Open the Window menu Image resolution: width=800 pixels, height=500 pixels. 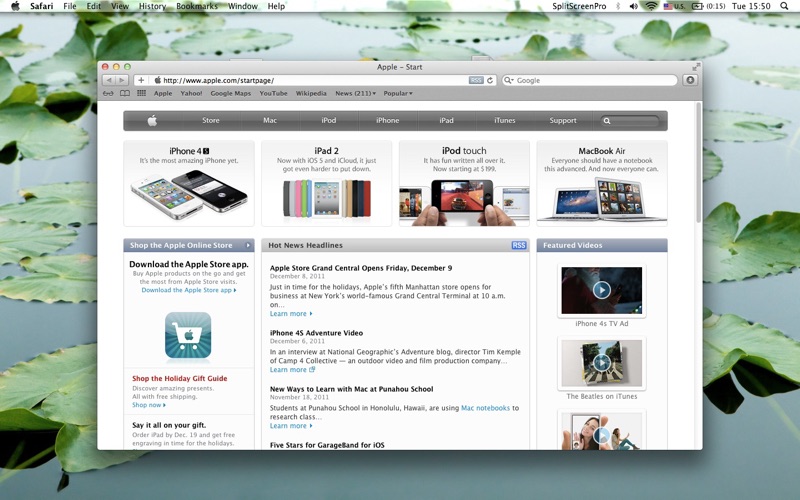click(x=243, y=6)
